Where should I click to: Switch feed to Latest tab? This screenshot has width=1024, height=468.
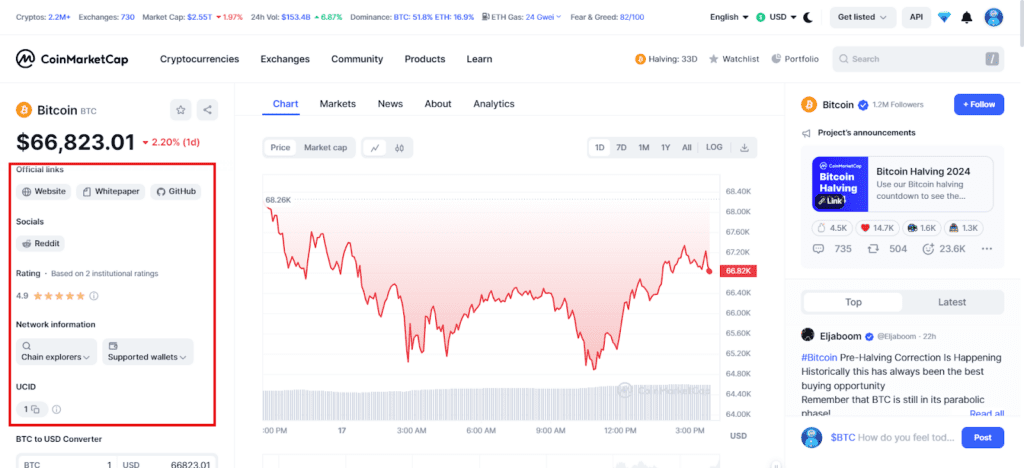[x=952, y=302]
